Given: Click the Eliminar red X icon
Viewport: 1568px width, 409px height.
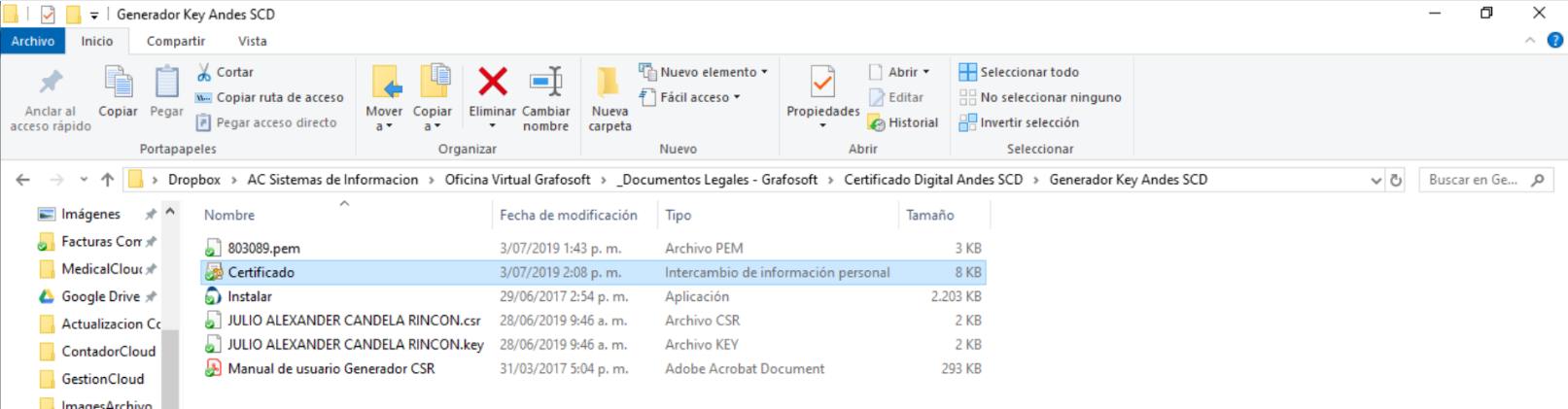Looking at the screenshot, I should [x=493, y=83].
